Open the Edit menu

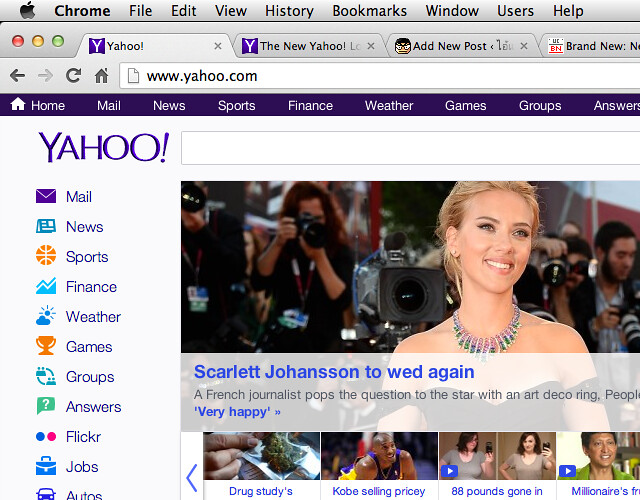click(x=183, y=11)
